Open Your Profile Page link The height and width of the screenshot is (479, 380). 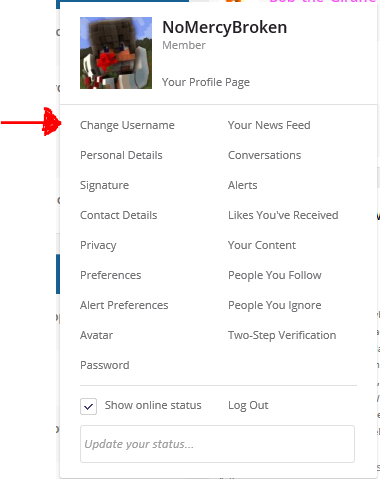tap(206, 82)
